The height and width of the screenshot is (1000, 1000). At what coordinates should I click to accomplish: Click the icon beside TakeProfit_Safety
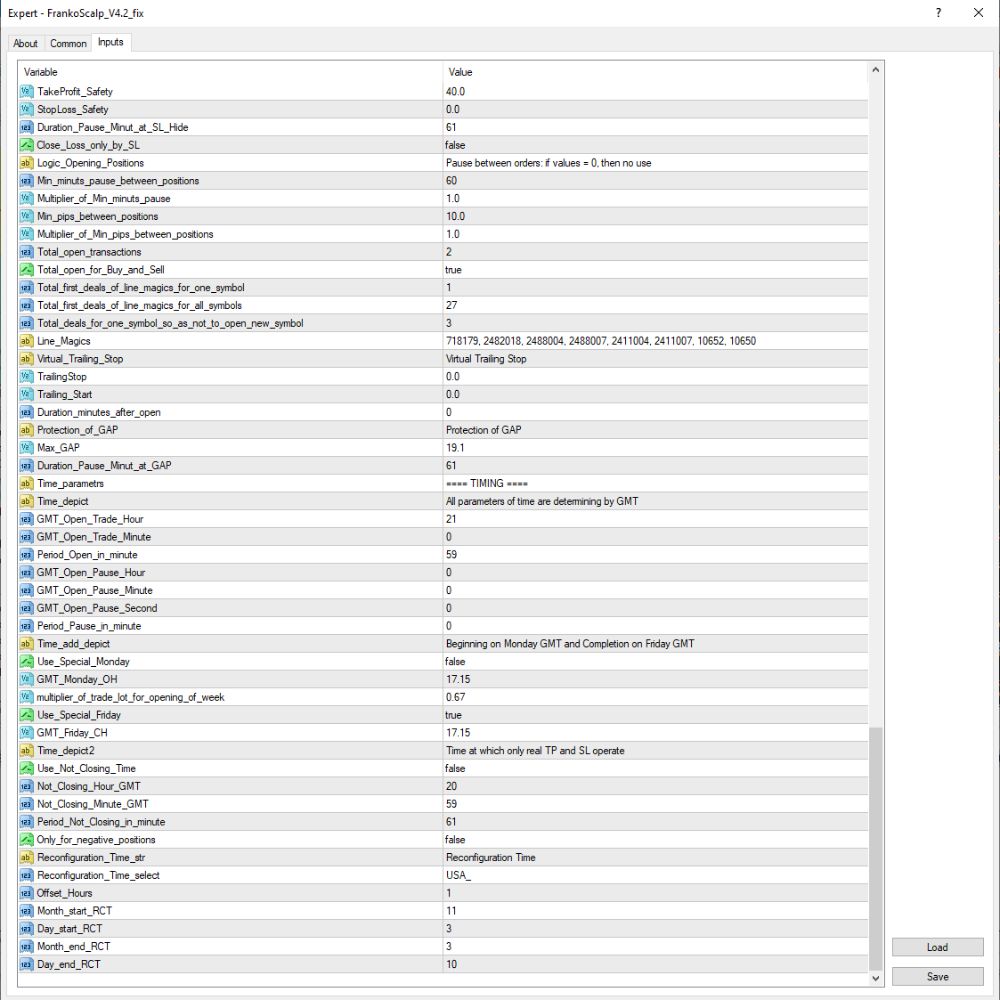point(26,91)
